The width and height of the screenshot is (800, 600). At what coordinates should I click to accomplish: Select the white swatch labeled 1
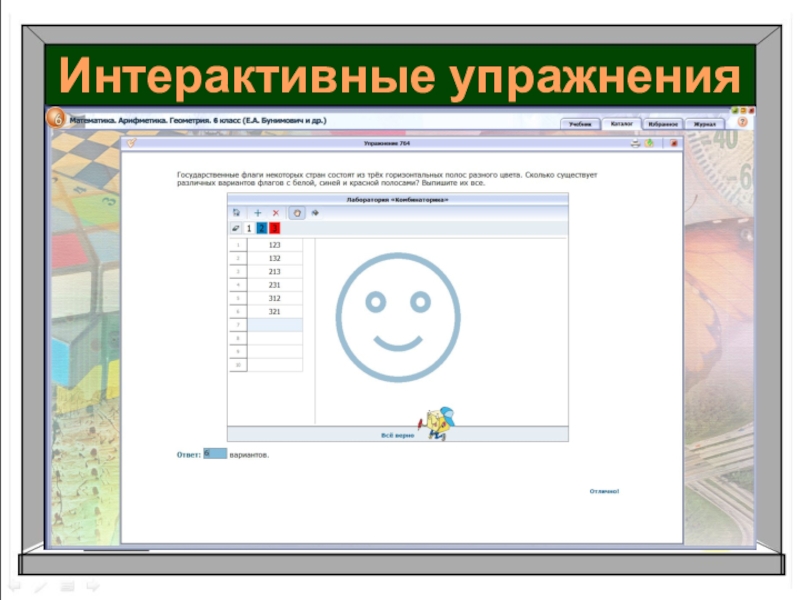point(249,228)
